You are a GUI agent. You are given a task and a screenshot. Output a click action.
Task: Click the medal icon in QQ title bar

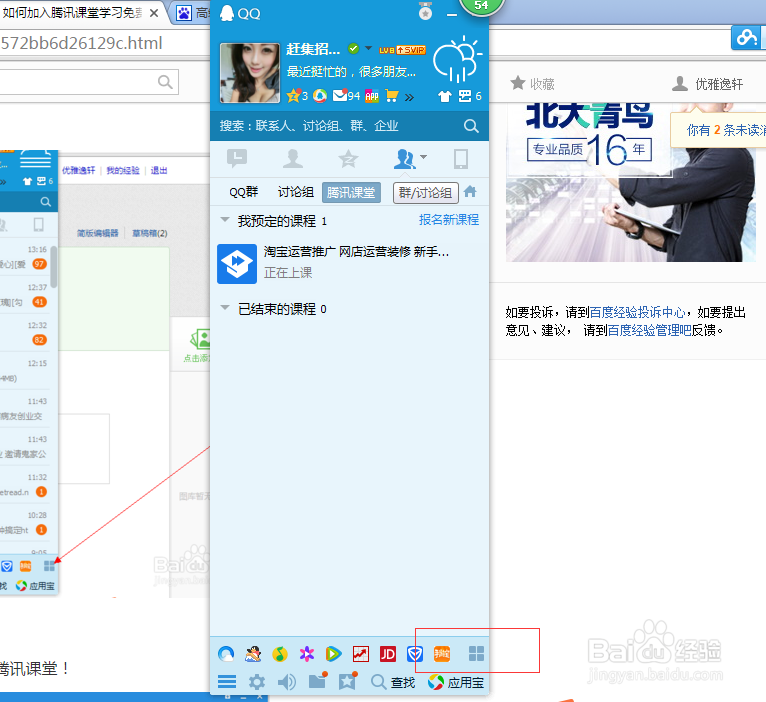click(x=426, y=12)
